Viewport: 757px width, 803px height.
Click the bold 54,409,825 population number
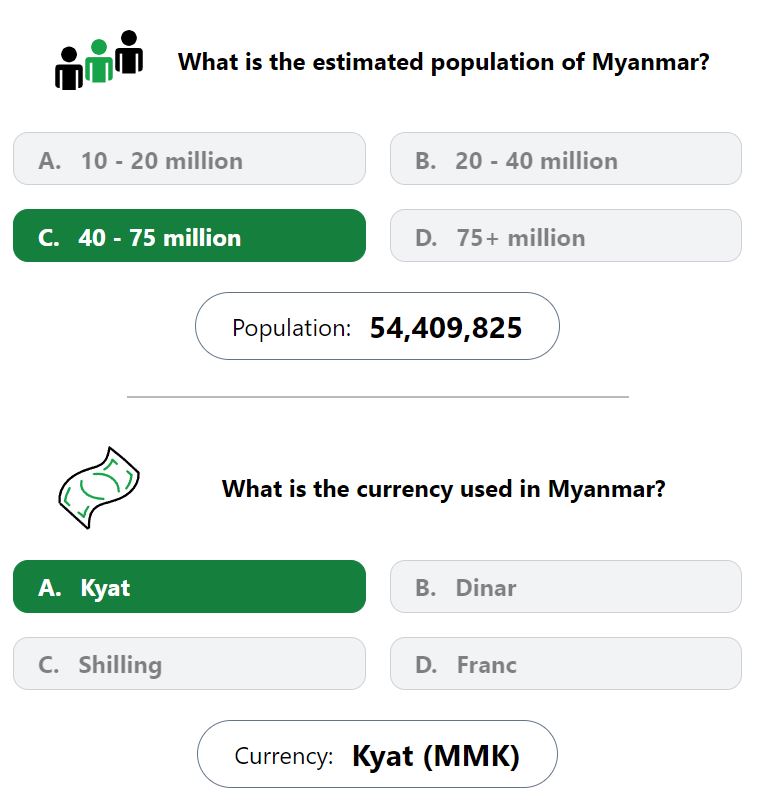(446, 328)
